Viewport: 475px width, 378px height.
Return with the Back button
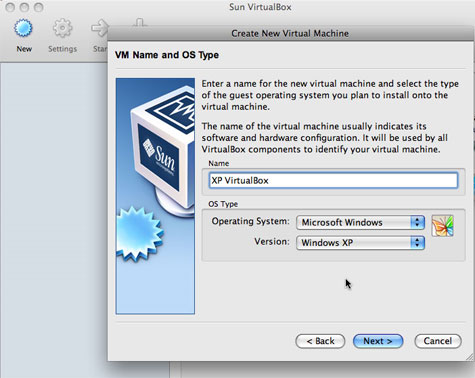pos(320,341)
